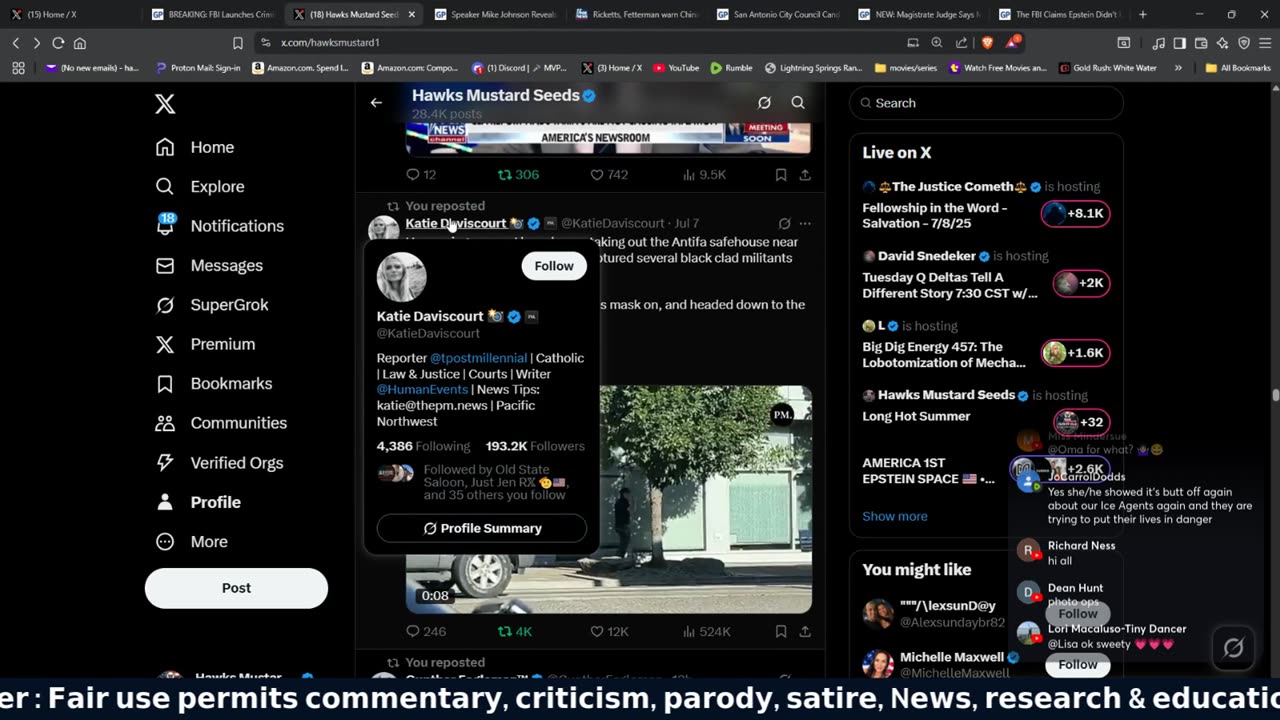
Task: Open the X logo home icon
Action: 165,103
